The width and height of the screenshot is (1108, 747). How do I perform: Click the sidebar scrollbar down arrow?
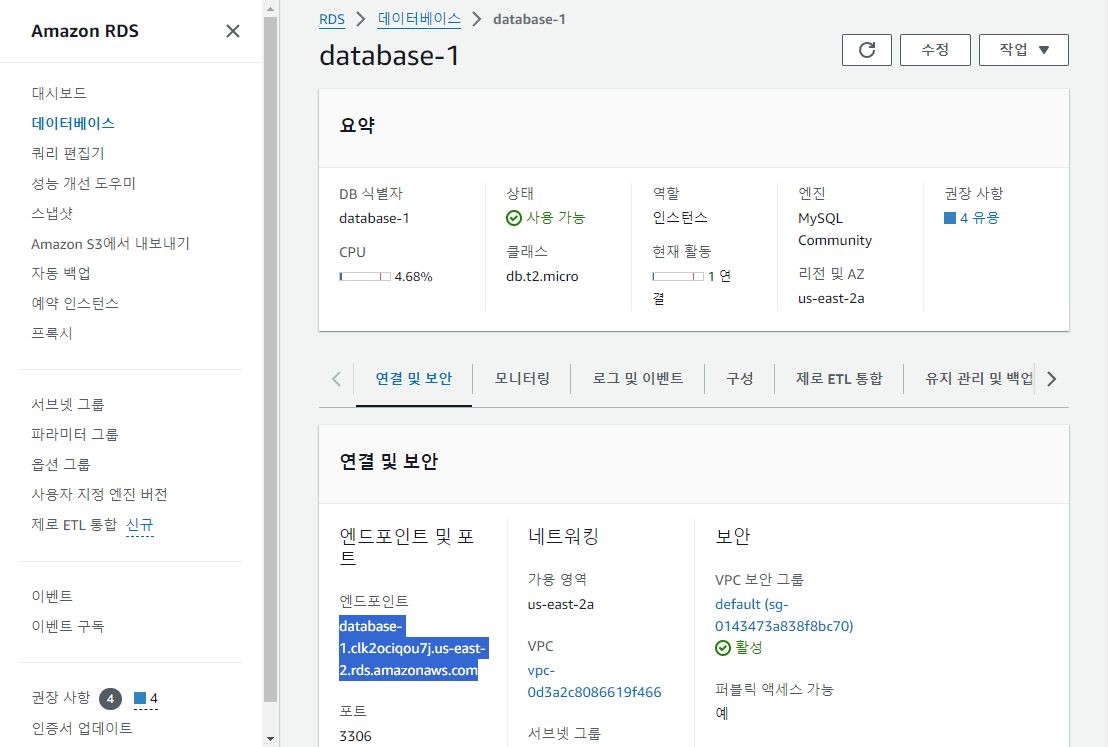270,739
